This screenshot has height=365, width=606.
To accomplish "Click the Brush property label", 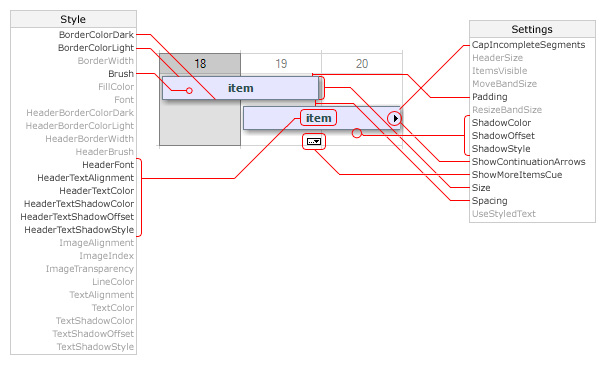I will 121,74.
